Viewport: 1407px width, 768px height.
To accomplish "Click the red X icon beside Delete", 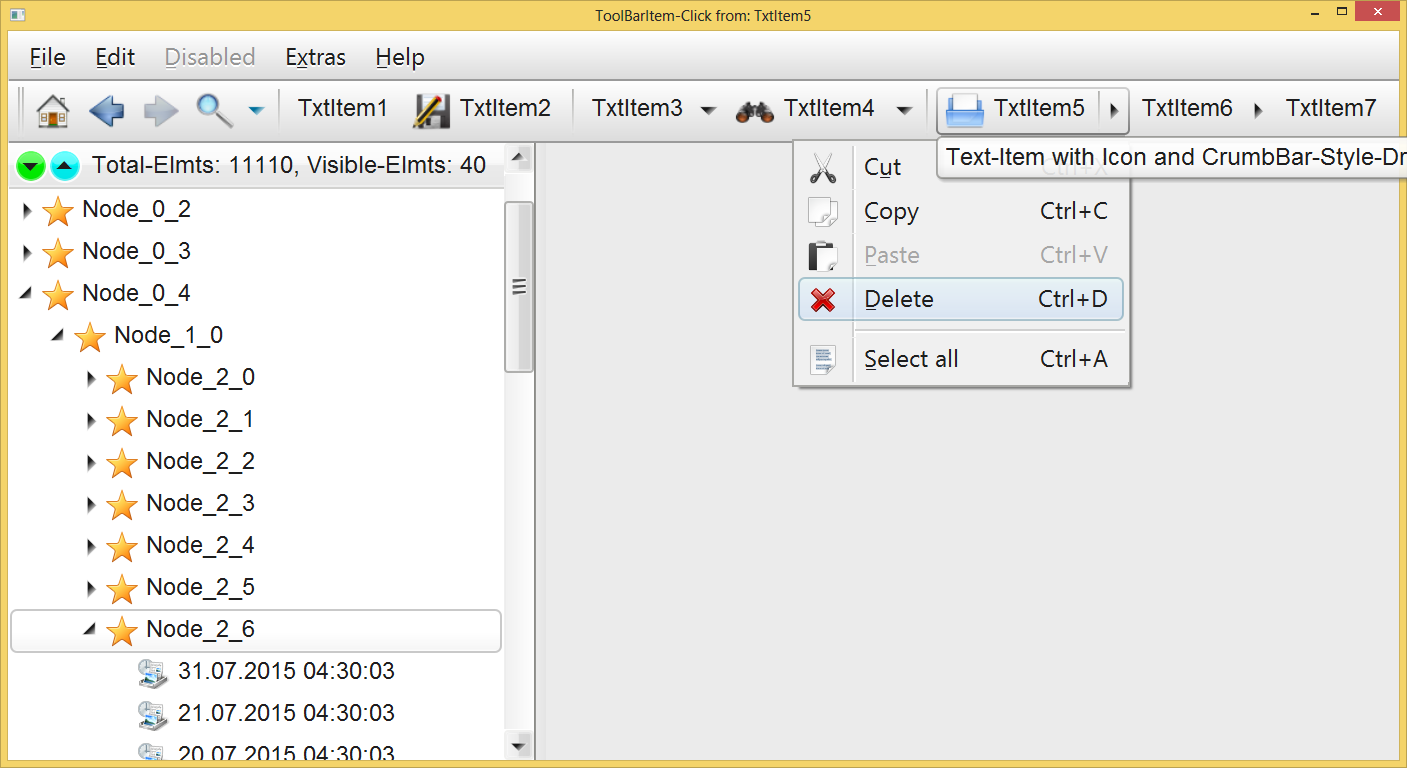I will 823,299.
